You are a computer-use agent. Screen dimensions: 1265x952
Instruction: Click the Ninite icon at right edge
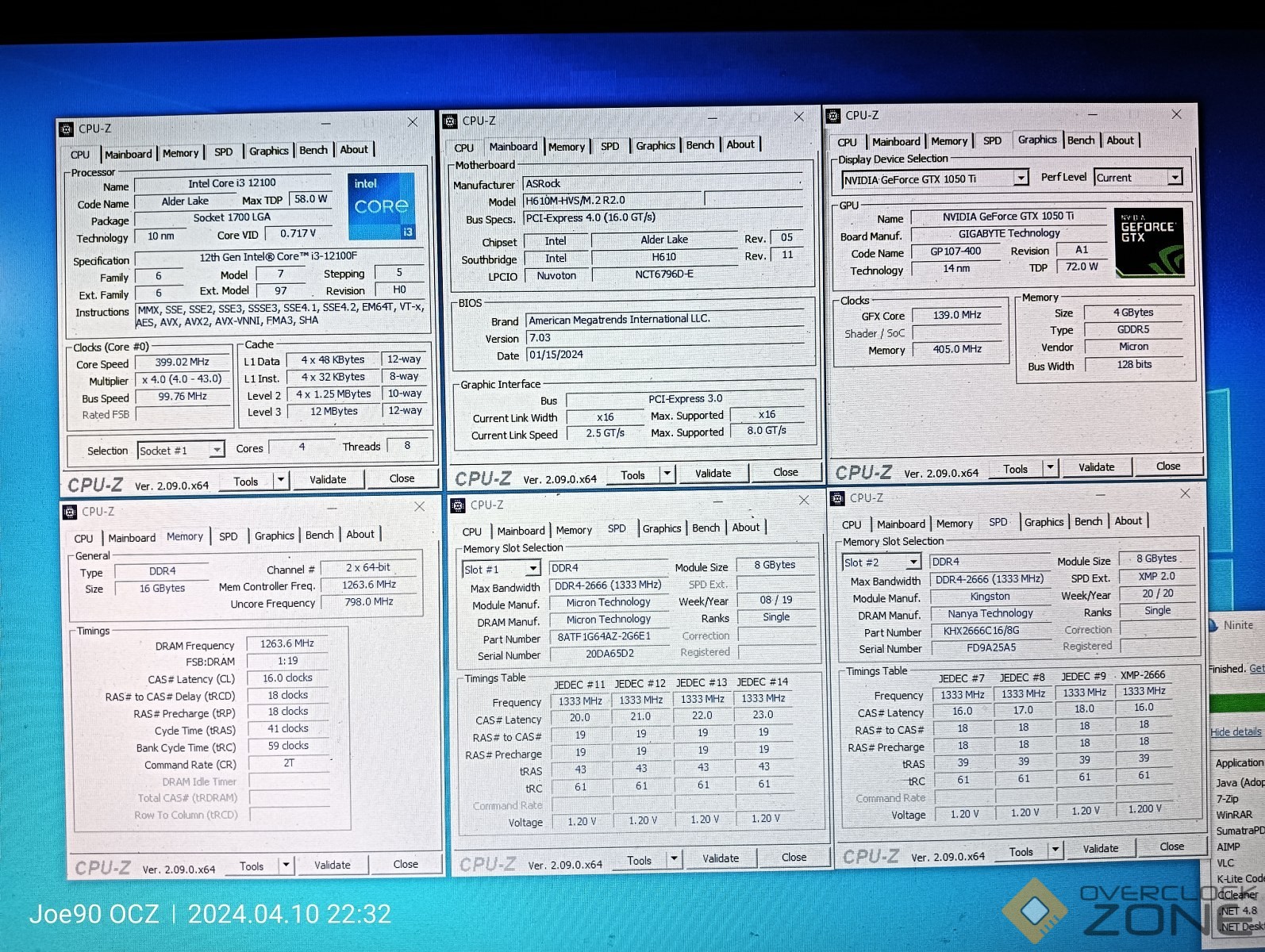pyautogui.click(x=1214, y=625)
